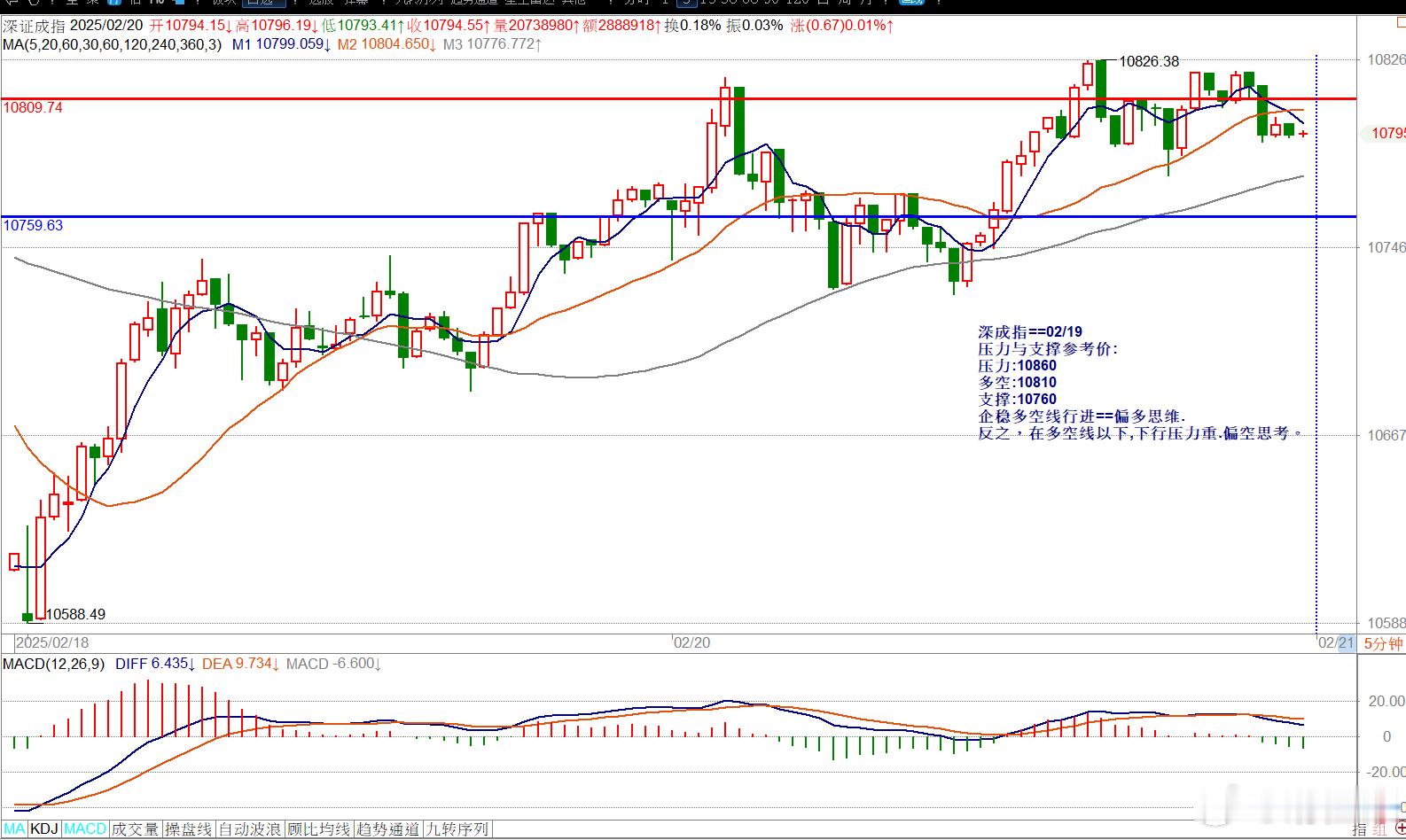1406x840 pixels.
Task: Open the 操盘线 indicator tab
Action: 189,829
